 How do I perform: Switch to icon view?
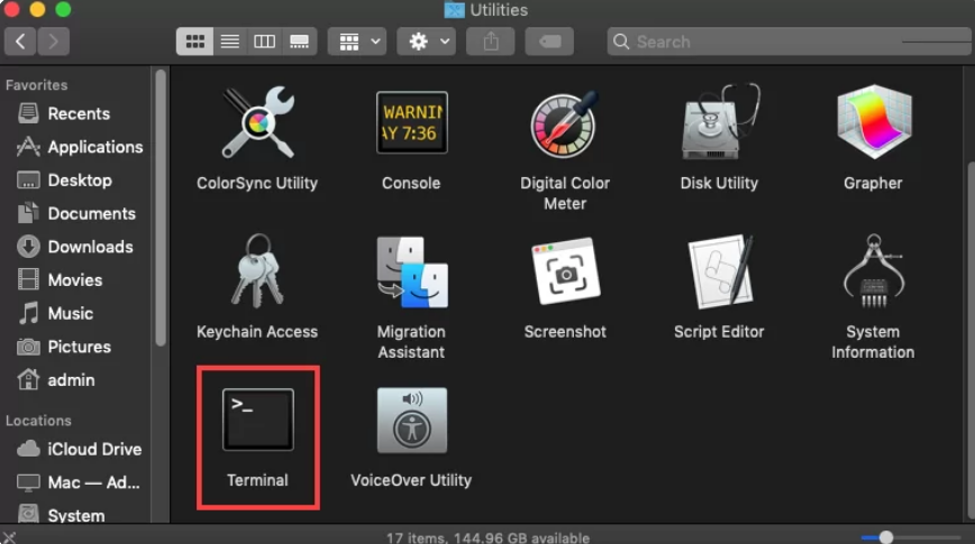tap(195, 42)
